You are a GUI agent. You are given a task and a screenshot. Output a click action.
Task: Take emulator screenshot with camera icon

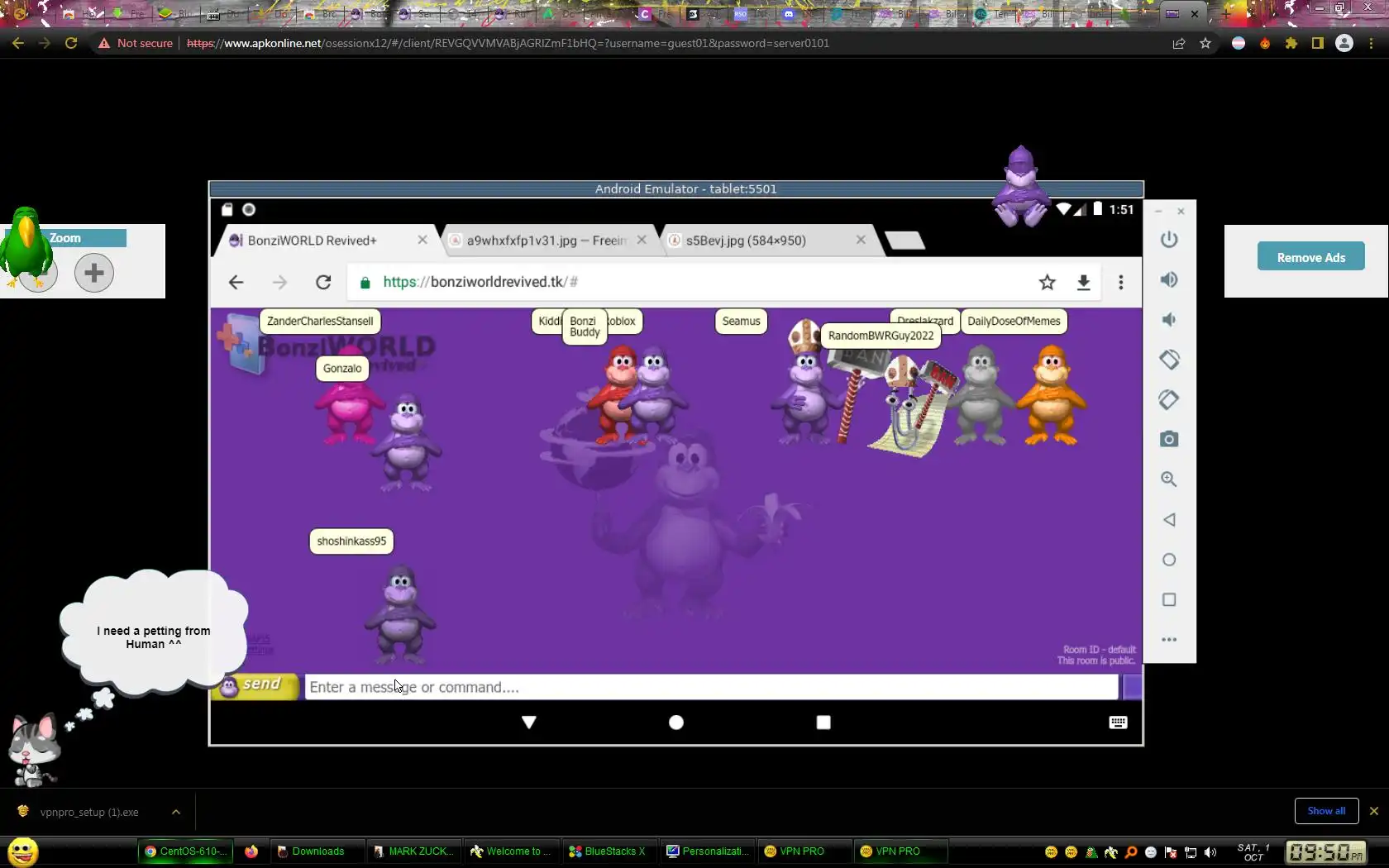1169,439
